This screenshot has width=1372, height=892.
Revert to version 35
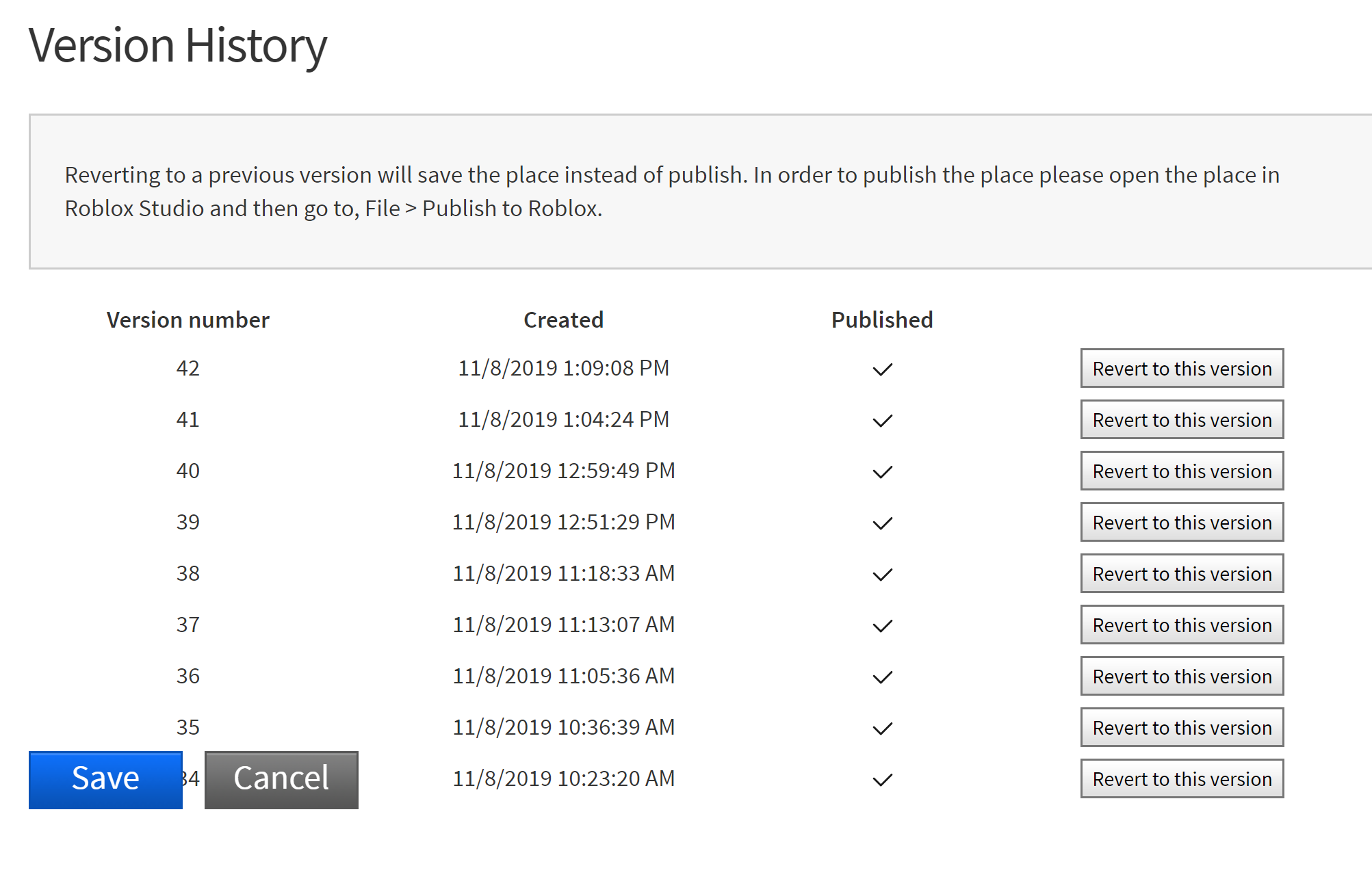pos(1181,728)
